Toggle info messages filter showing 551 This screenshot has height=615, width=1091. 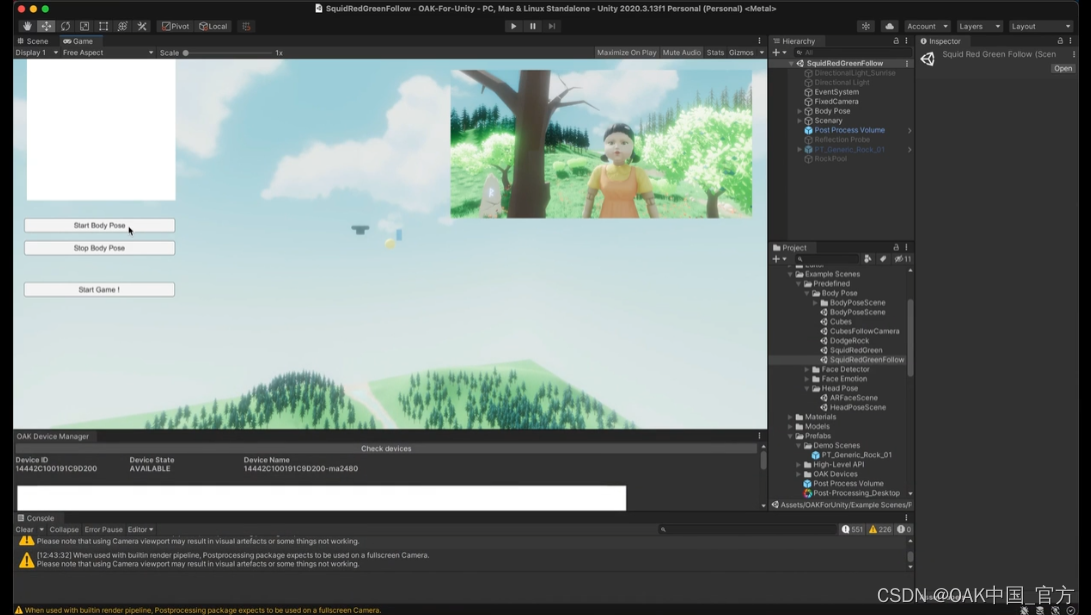point(852,529)
